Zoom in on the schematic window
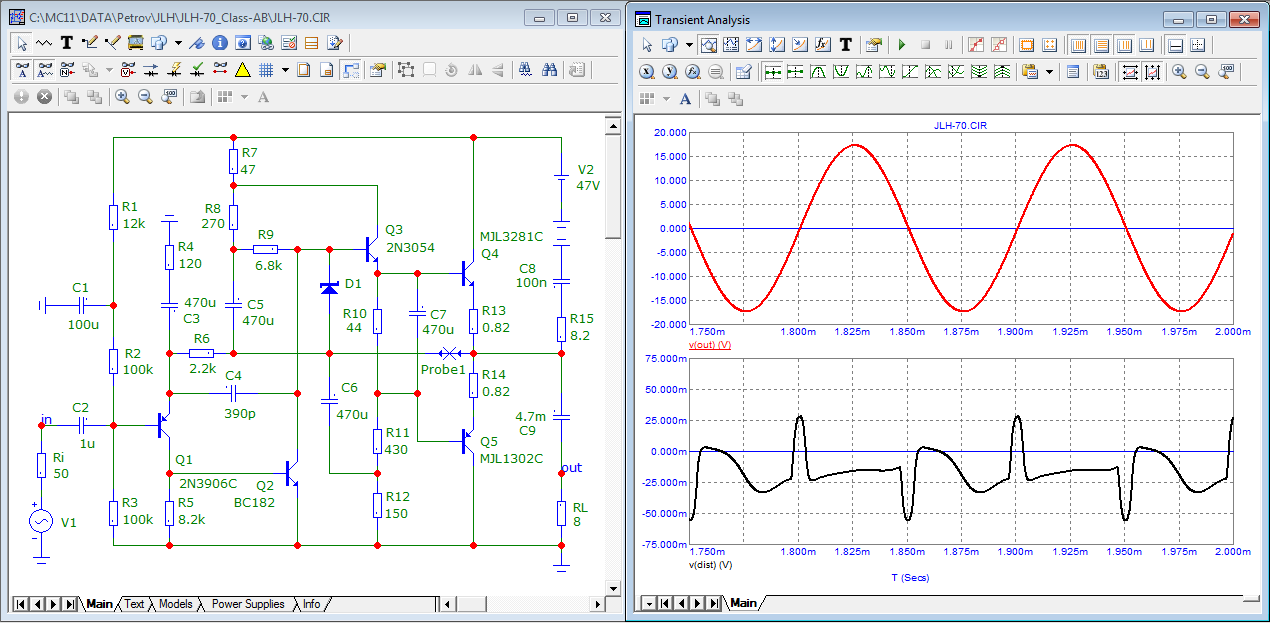 tap(122, 97)
